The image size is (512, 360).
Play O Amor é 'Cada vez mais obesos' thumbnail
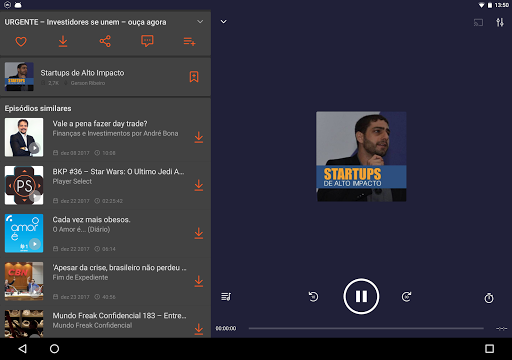pos(24,233)
